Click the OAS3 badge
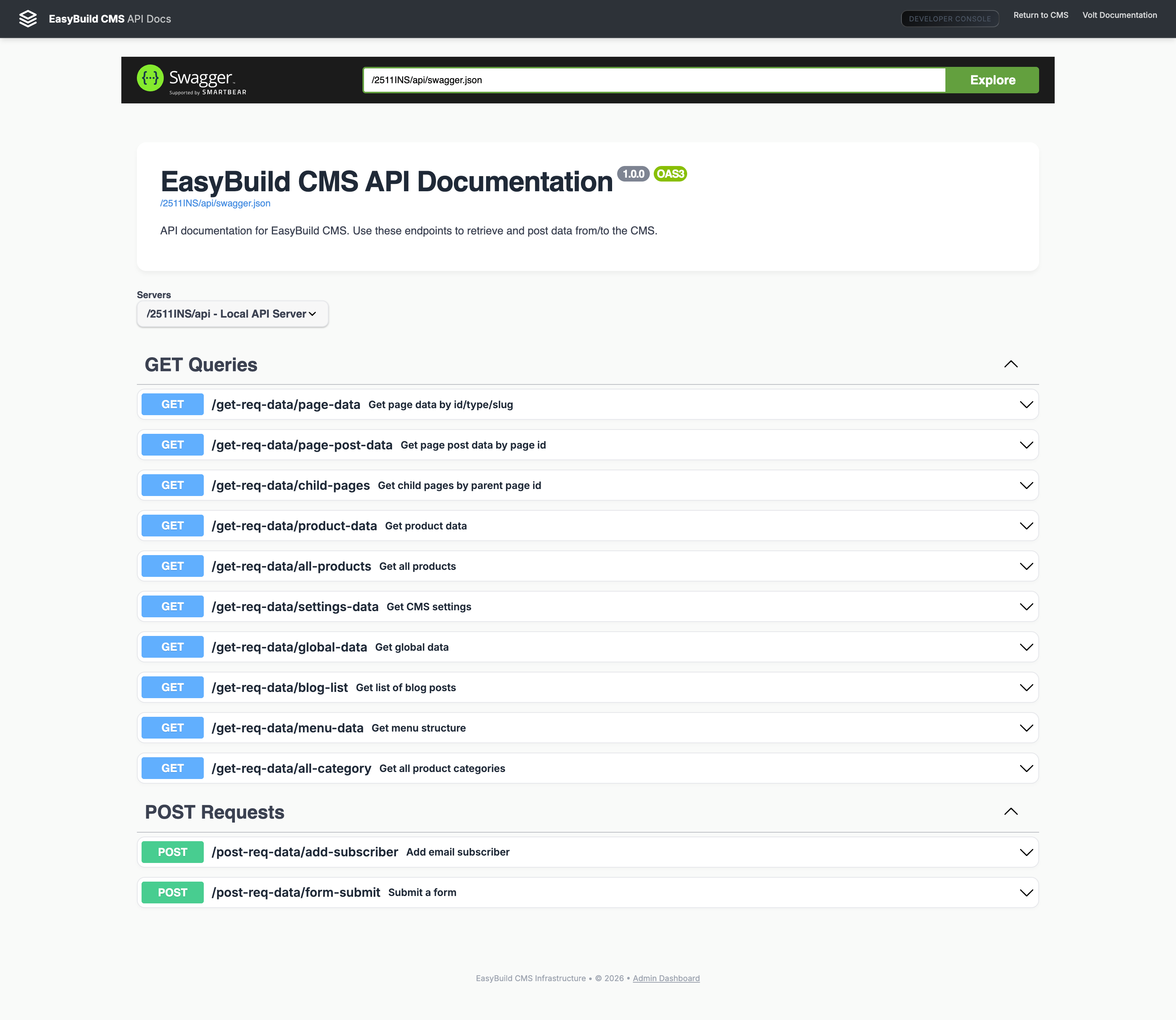Viewport: 1176px width, 1020px height. pos(670,174)
